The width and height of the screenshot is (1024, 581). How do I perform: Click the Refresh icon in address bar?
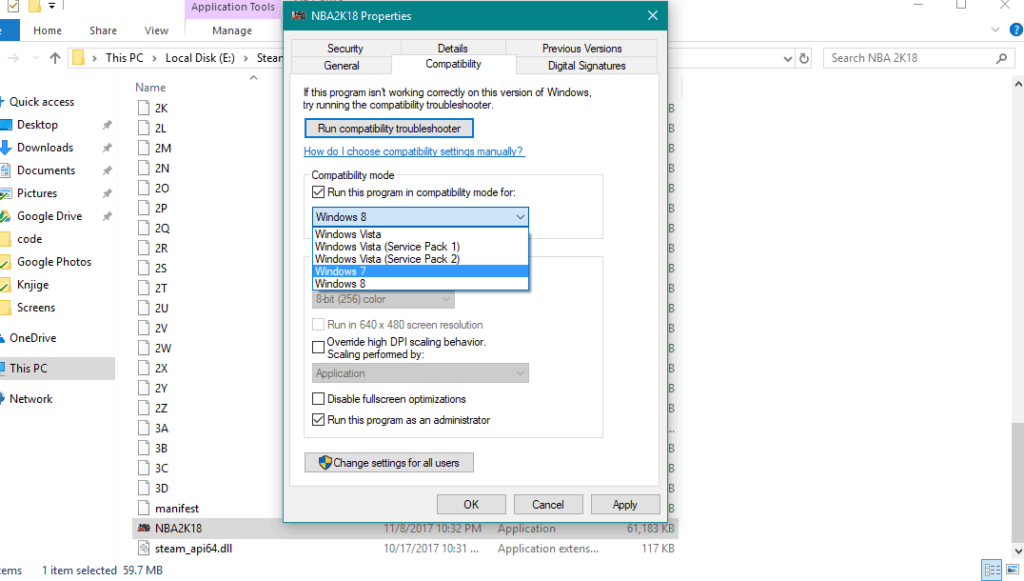point(804,58)
